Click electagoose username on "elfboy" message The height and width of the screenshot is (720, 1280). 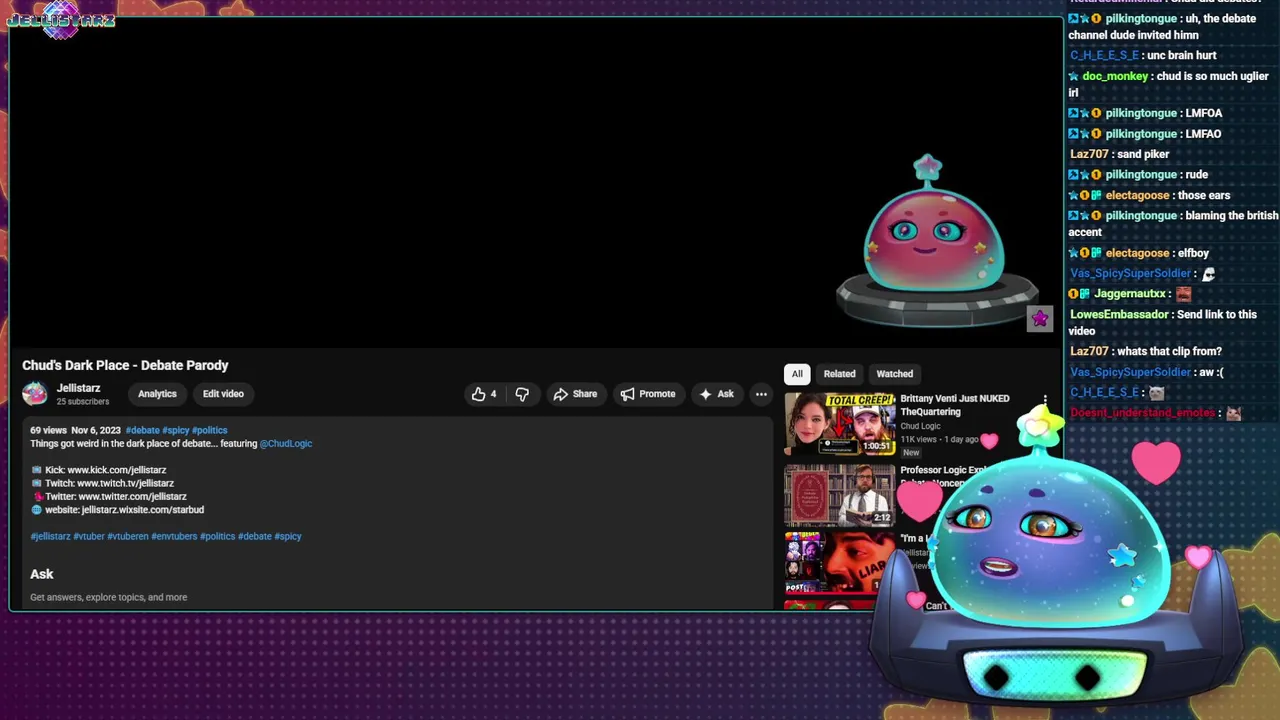tap(1137, 253)
